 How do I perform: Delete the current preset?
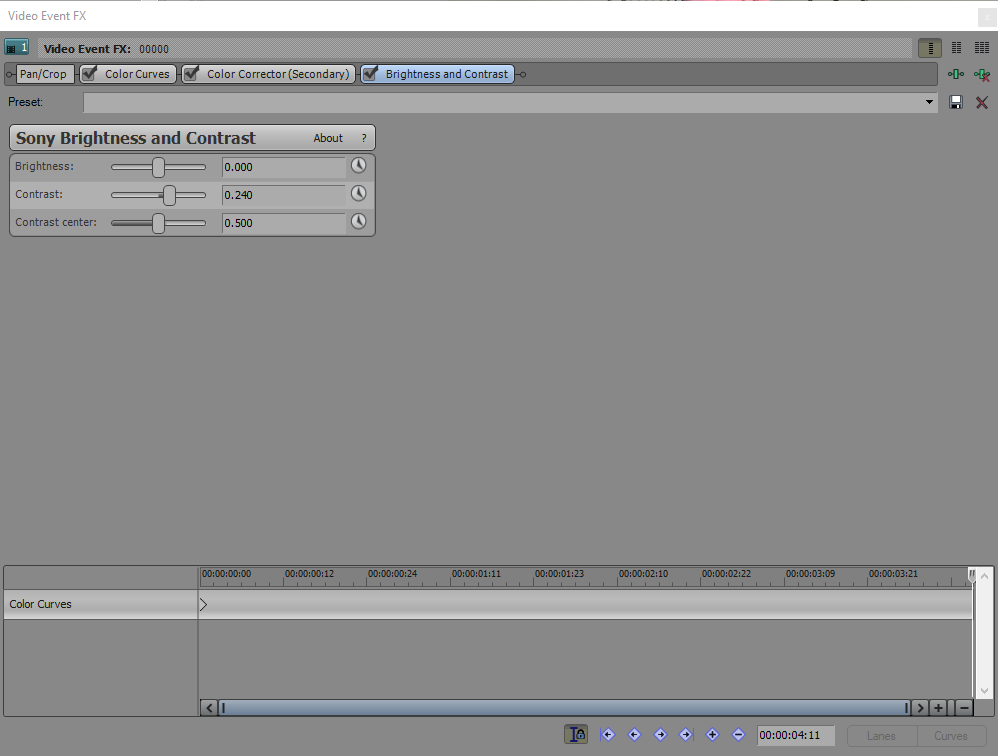point(982,102)
